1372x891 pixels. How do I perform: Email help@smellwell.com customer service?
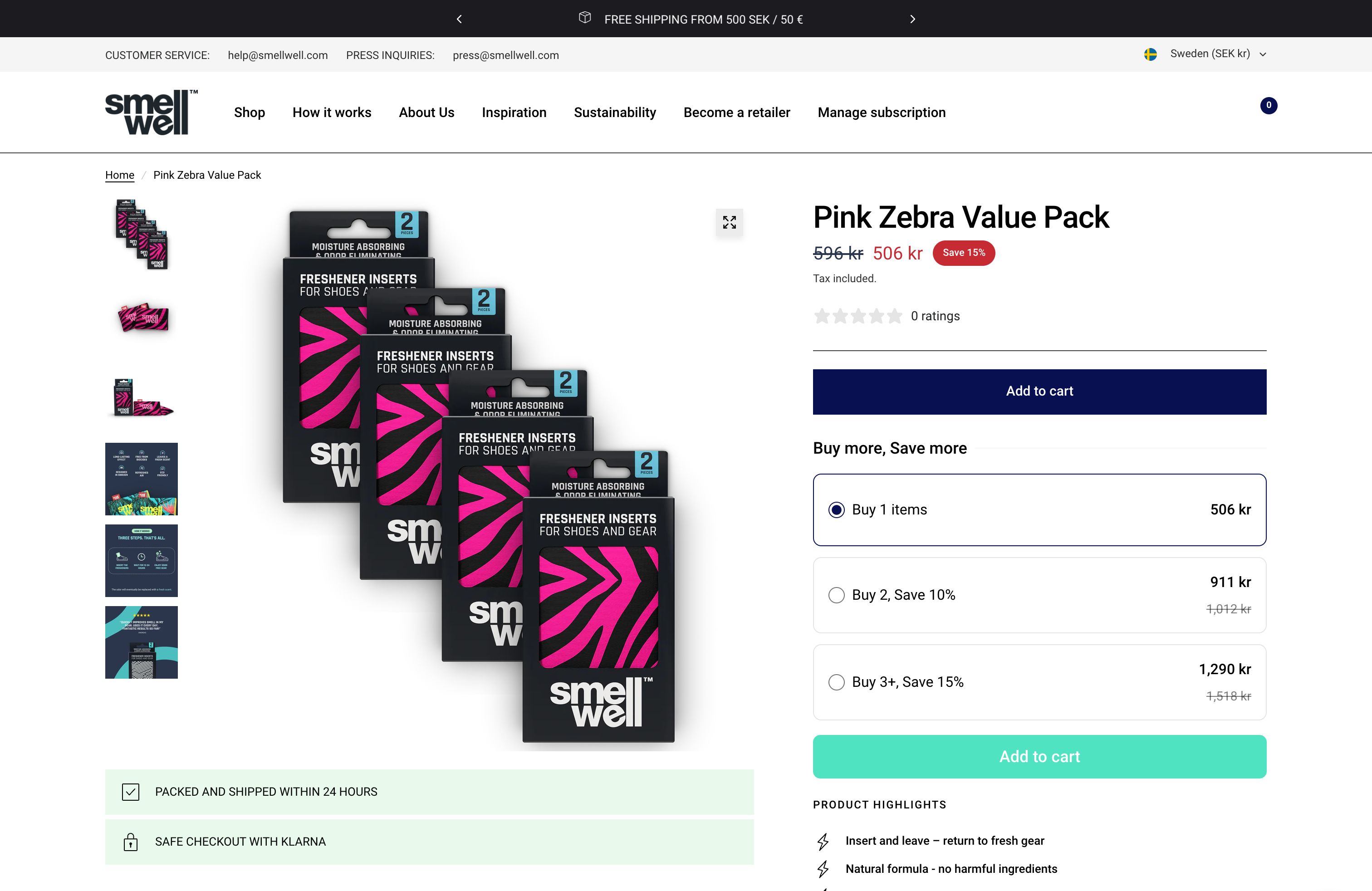point(277,55)
